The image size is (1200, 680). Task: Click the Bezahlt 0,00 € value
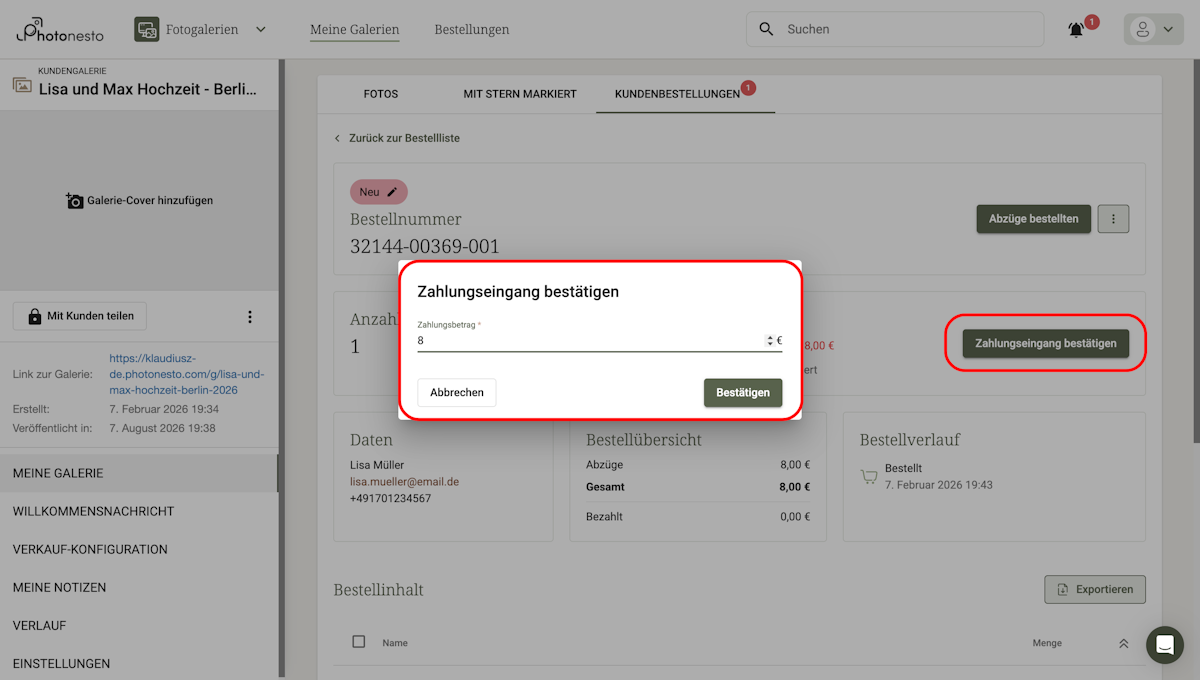pyautogui.click(x=795, y=517)
